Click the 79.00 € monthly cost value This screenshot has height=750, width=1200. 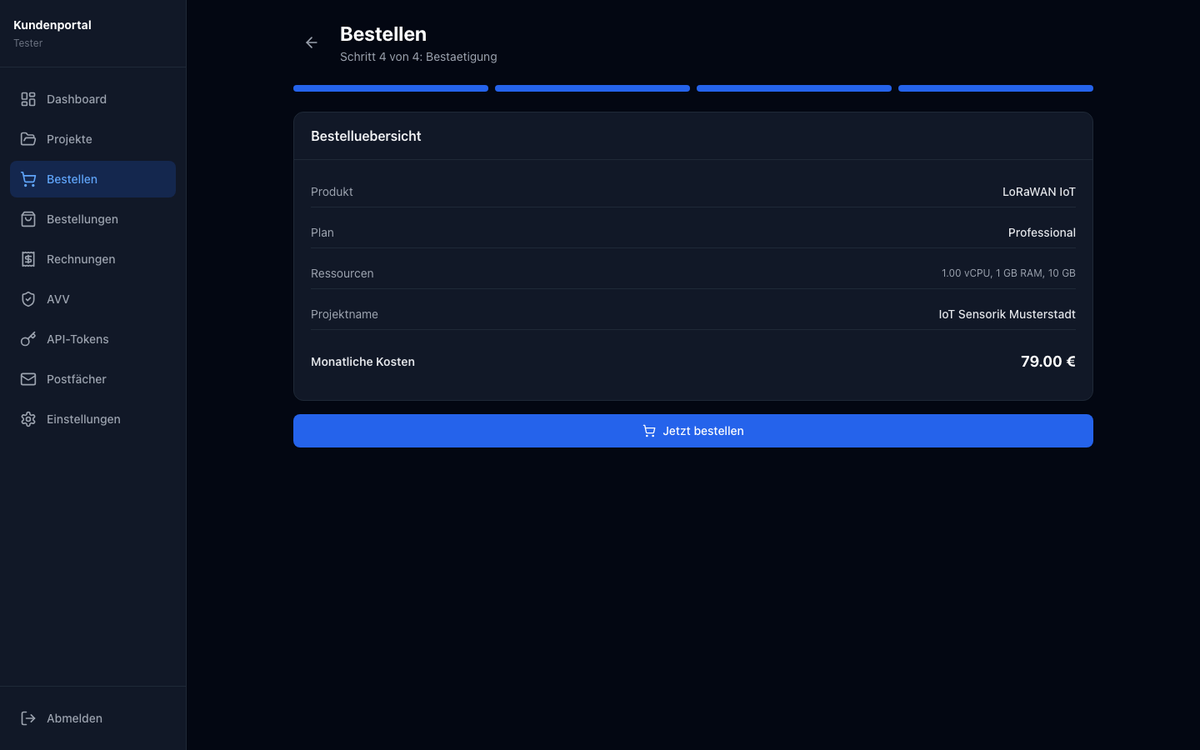[x=1048, y=361]
